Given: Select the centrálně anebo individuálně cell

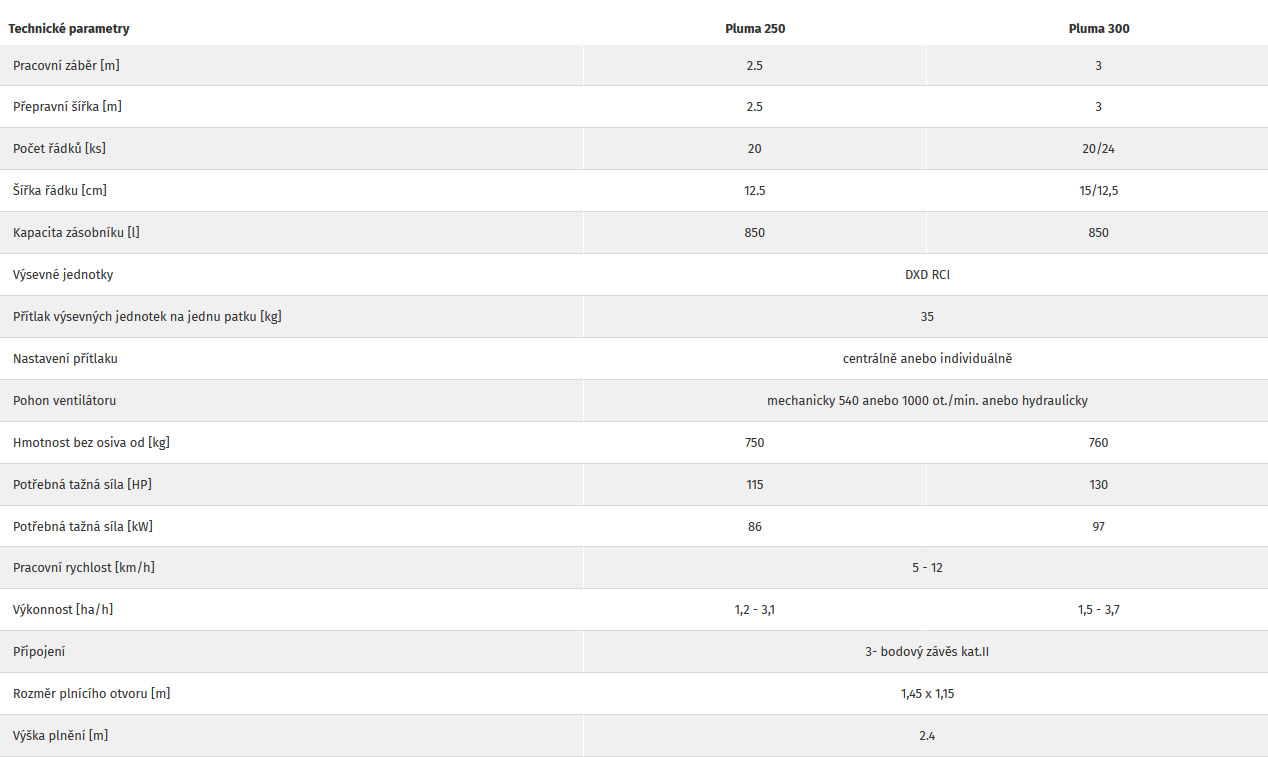Looking at the screenshot, I should click(x=927, y=358).
